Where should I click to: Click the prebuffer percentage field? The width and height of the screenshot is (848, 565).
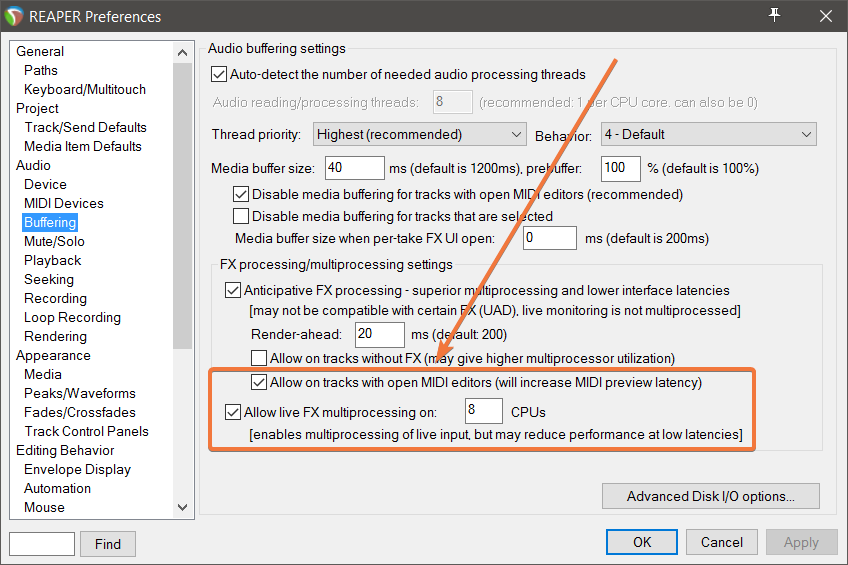click(x=621, y=168)
